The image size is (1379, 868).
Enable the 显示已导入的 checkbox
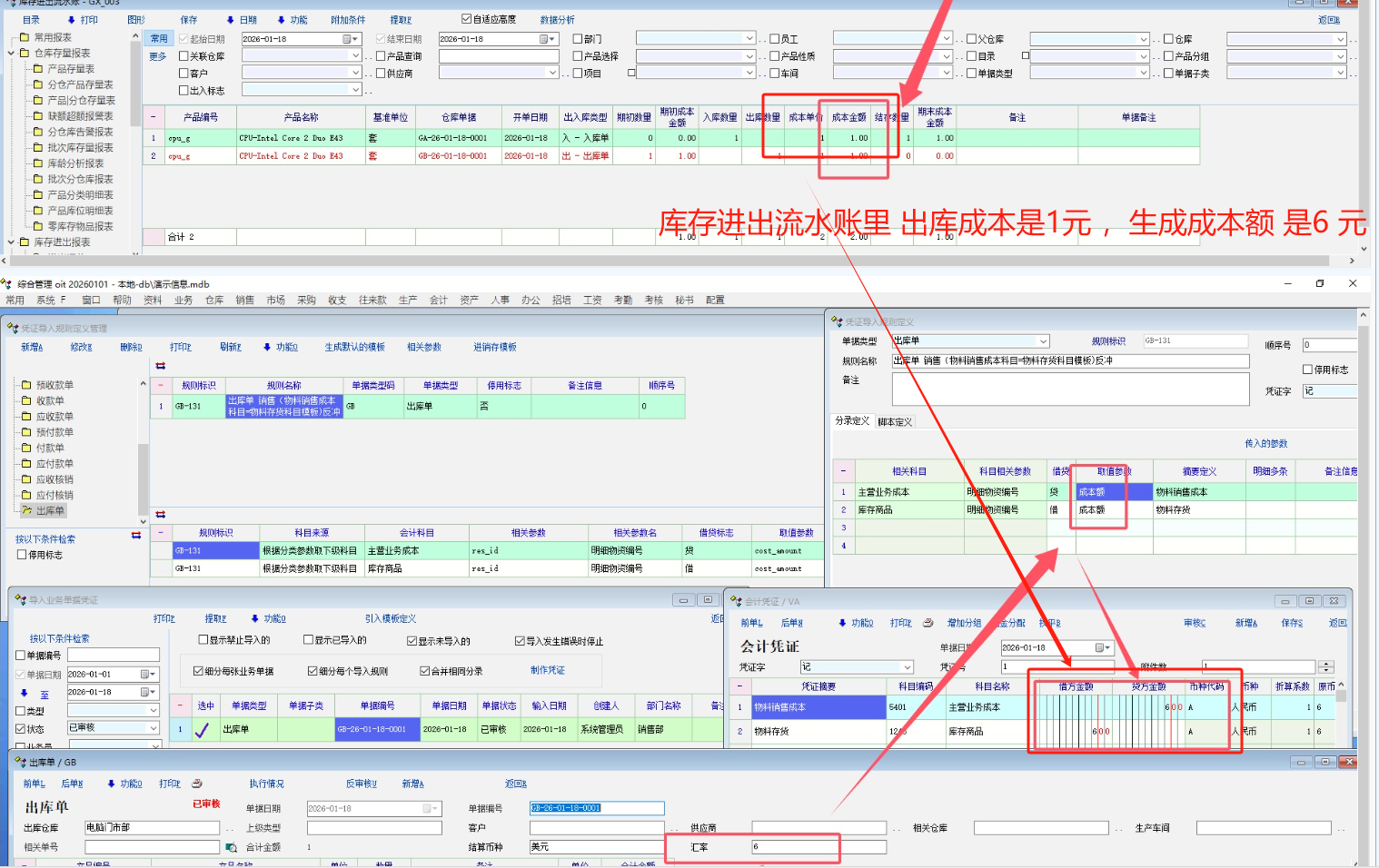pos(308,640)
